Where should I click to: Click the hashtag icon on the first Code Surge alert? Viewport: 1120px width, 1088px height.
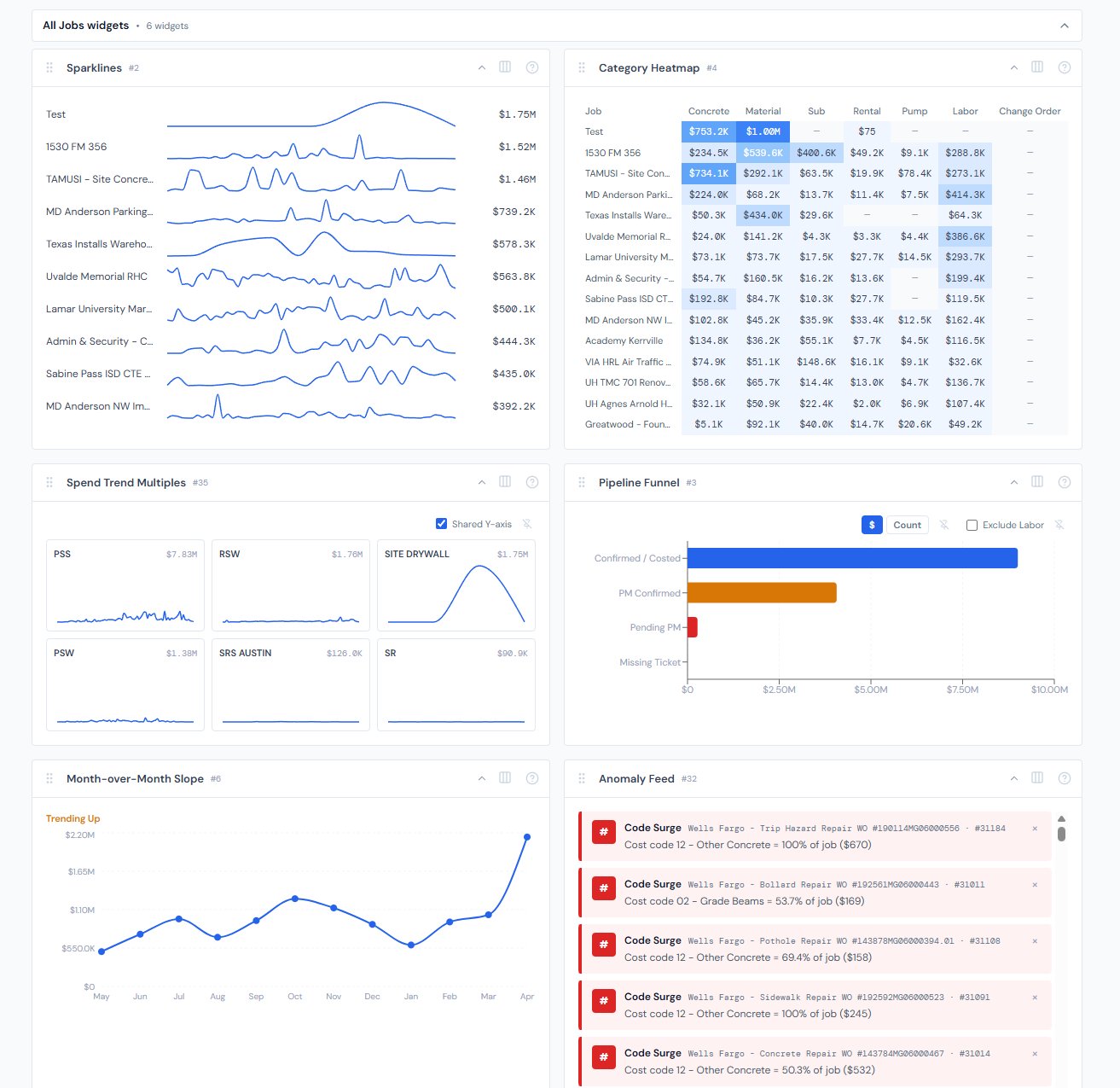tap(604, 832)
